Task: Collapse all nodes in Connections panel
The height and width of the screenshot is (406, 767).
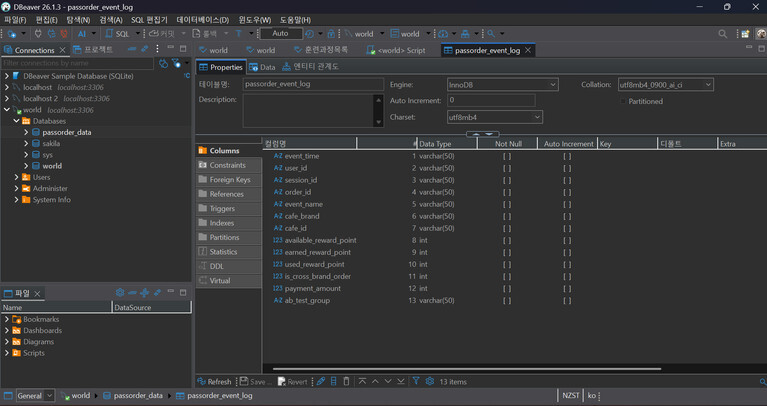Action: click(132, 49)
